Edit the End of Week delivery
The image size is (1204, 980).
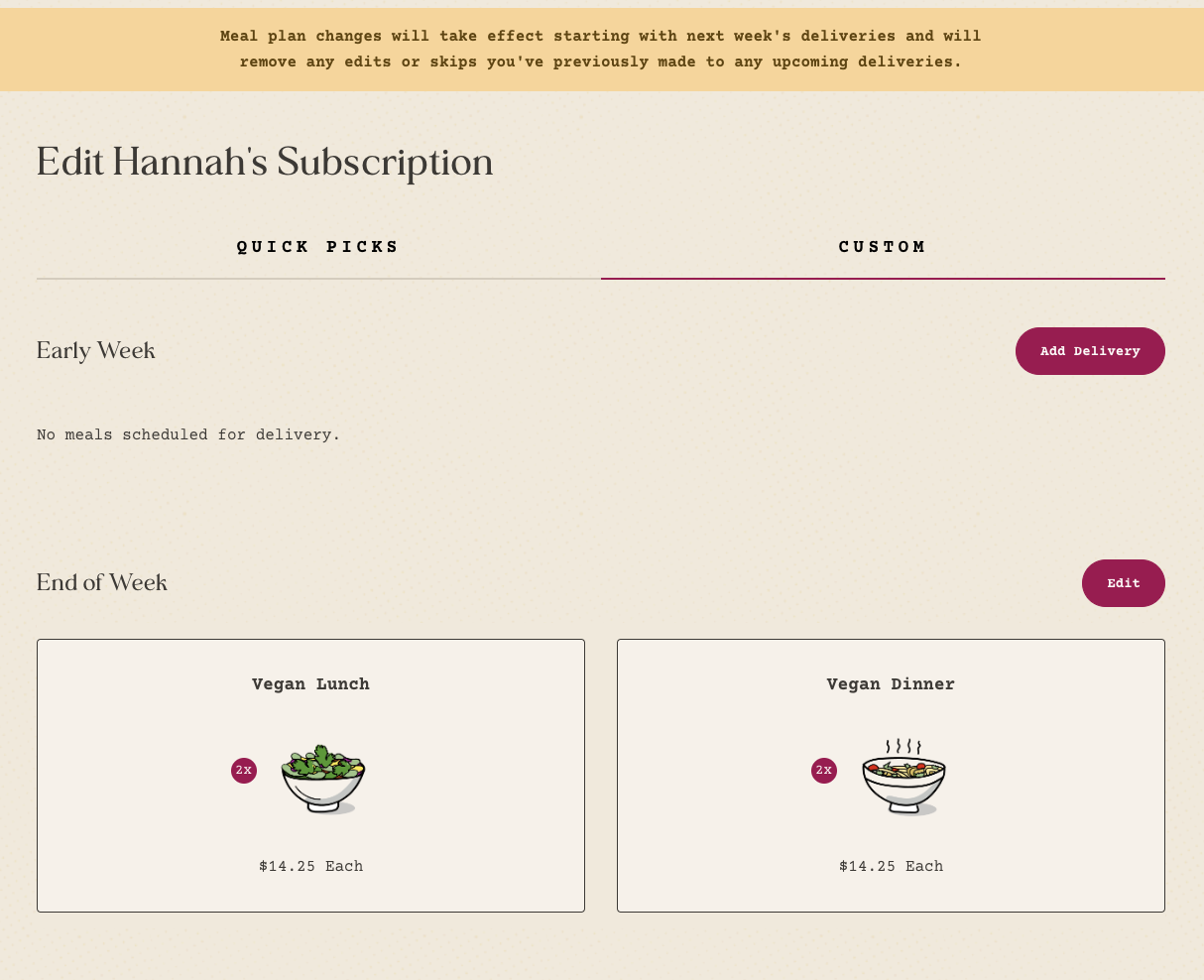click(x=1124, y=583)
